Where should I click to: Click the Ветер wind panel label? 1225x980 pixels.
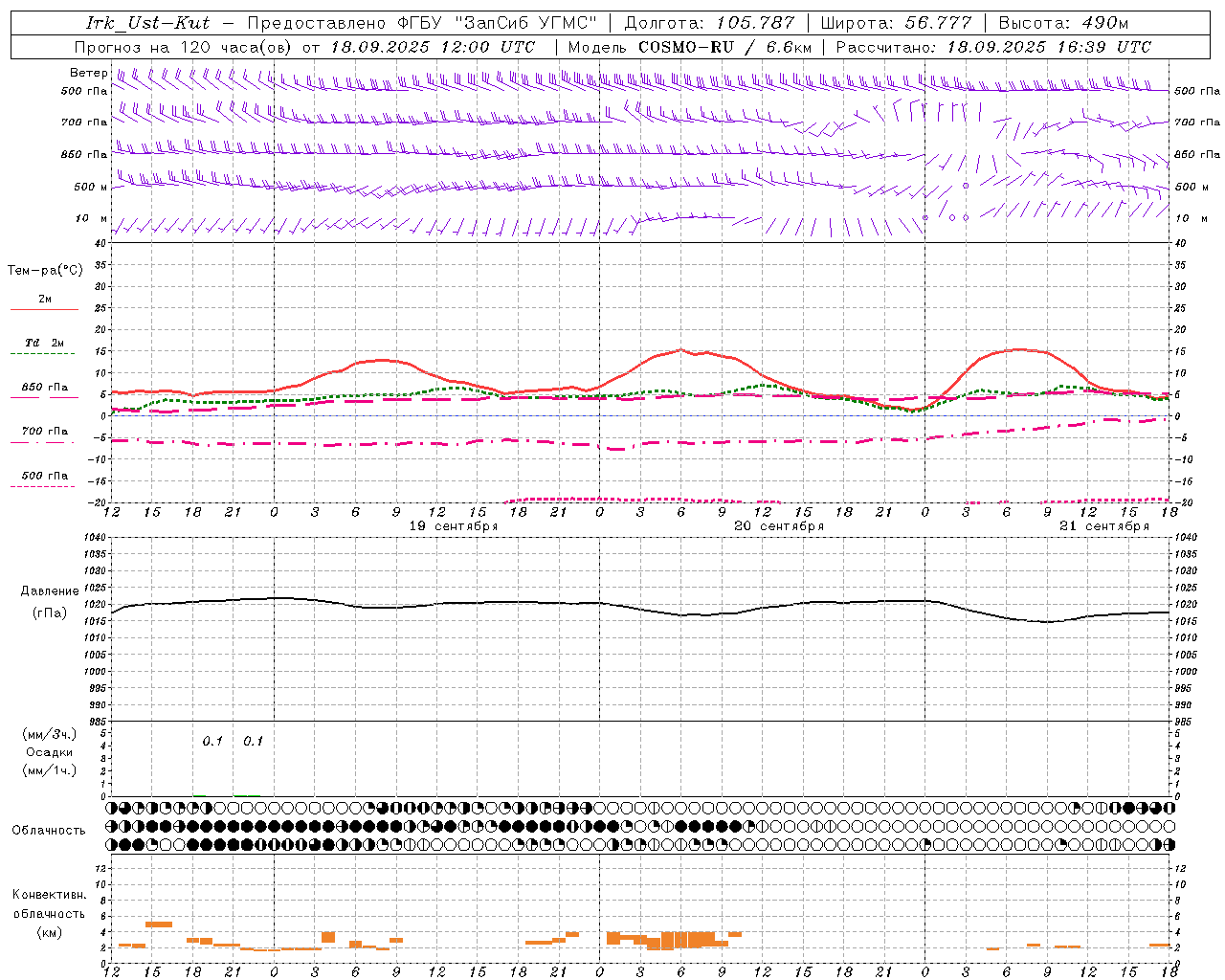point(89,73)
